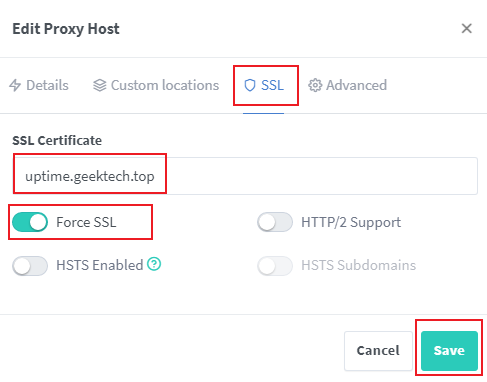Screen dimensions: 487x382
Task: Toggle the HSTS Subdomains switch
Action: 275,266
